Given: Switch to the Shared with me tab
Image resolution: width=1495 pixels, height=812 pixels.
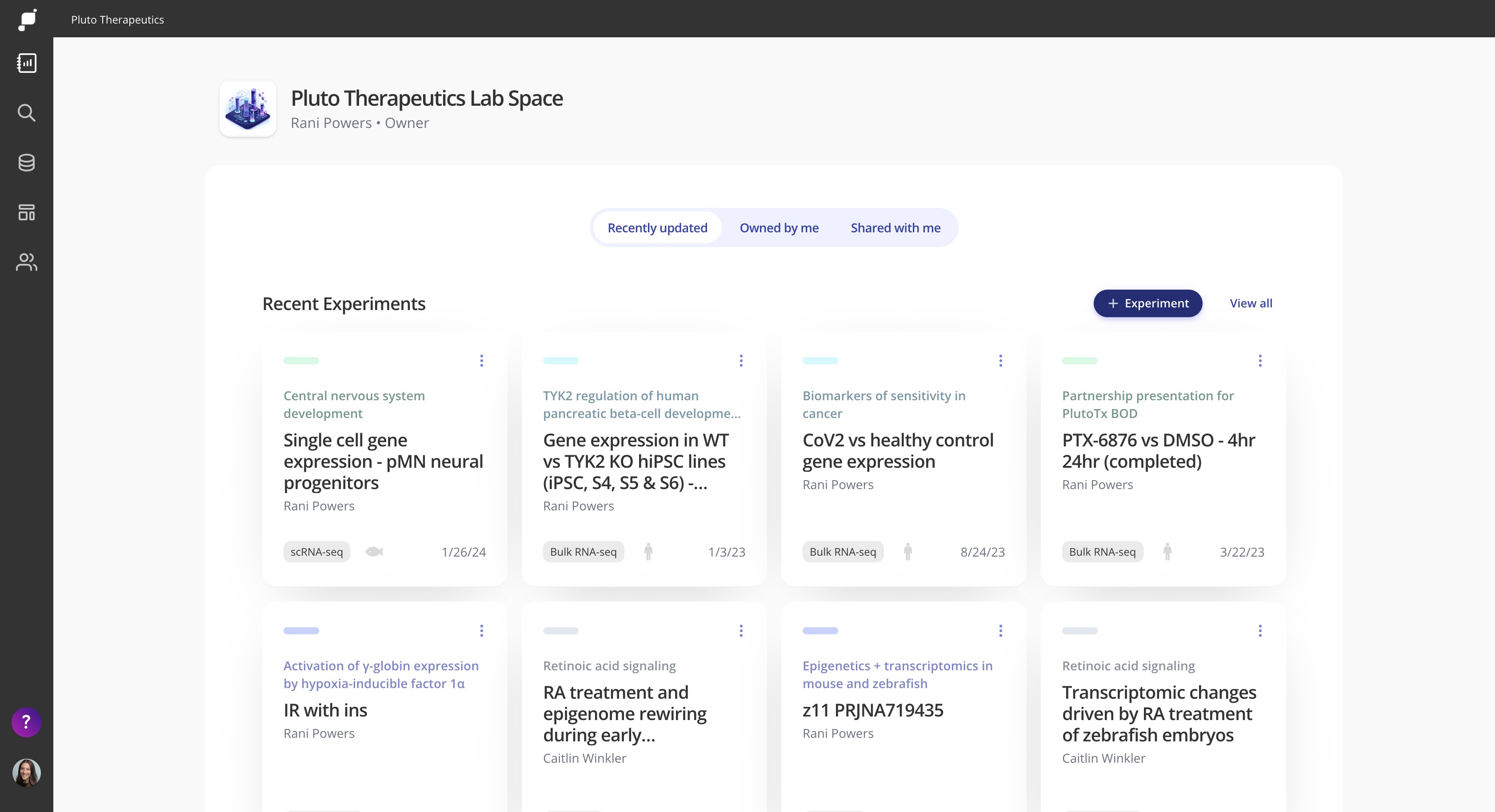Looking at the screenshot, I should pos(895,228).
